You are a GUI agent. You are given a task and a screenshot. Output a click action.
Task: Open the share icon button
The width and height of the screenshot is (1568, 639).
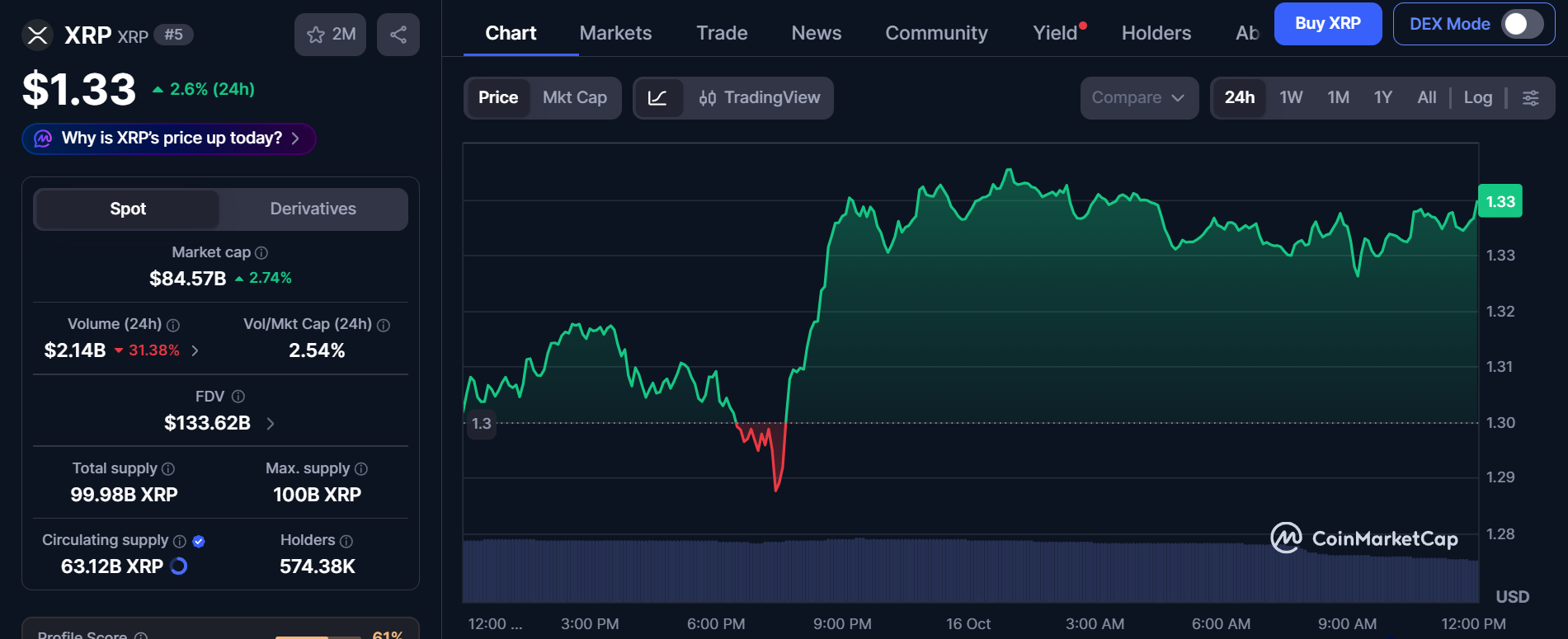(x=398, y=35)
